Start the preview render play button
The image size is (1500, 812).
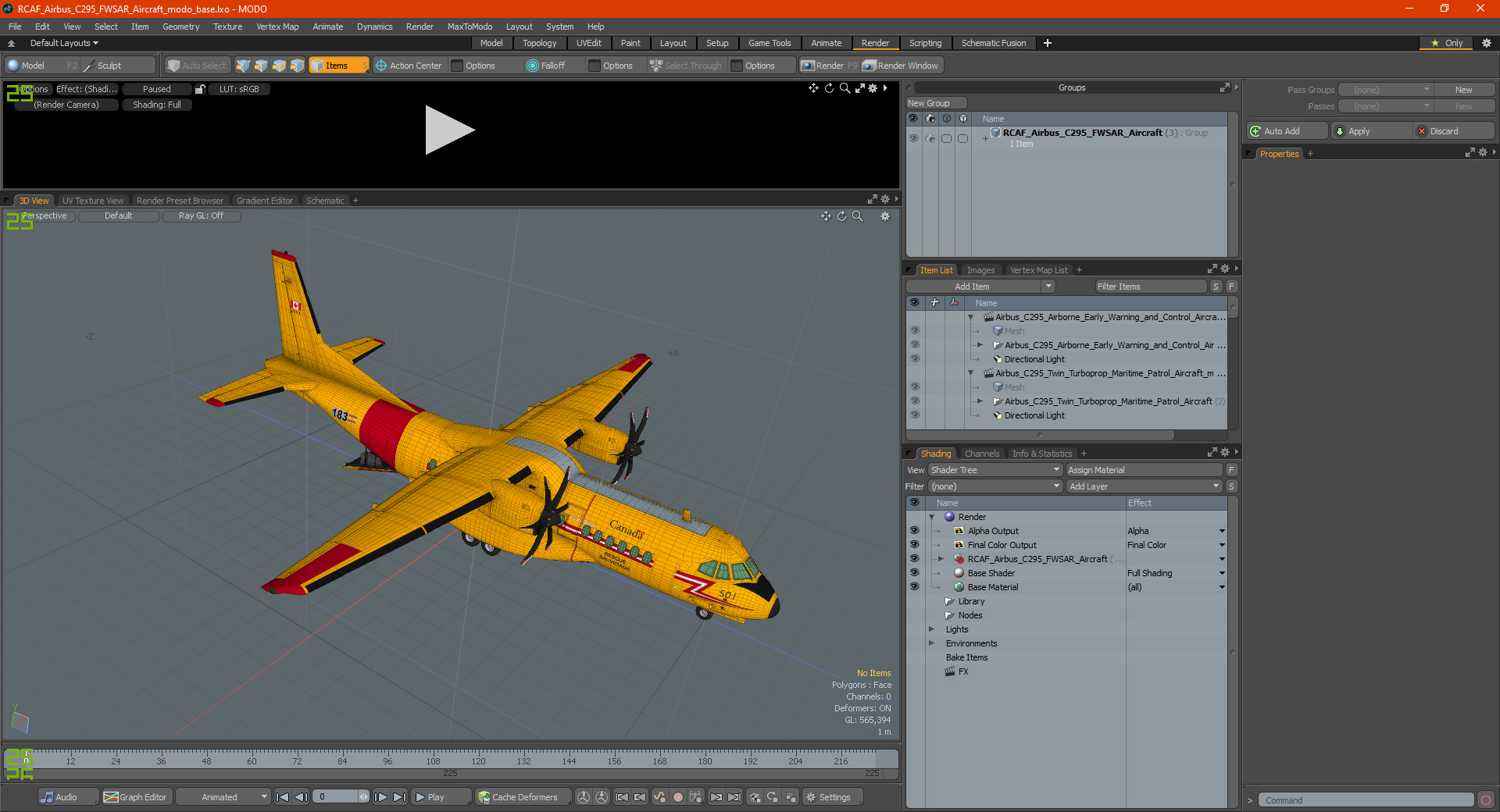(x=449, y=130)
